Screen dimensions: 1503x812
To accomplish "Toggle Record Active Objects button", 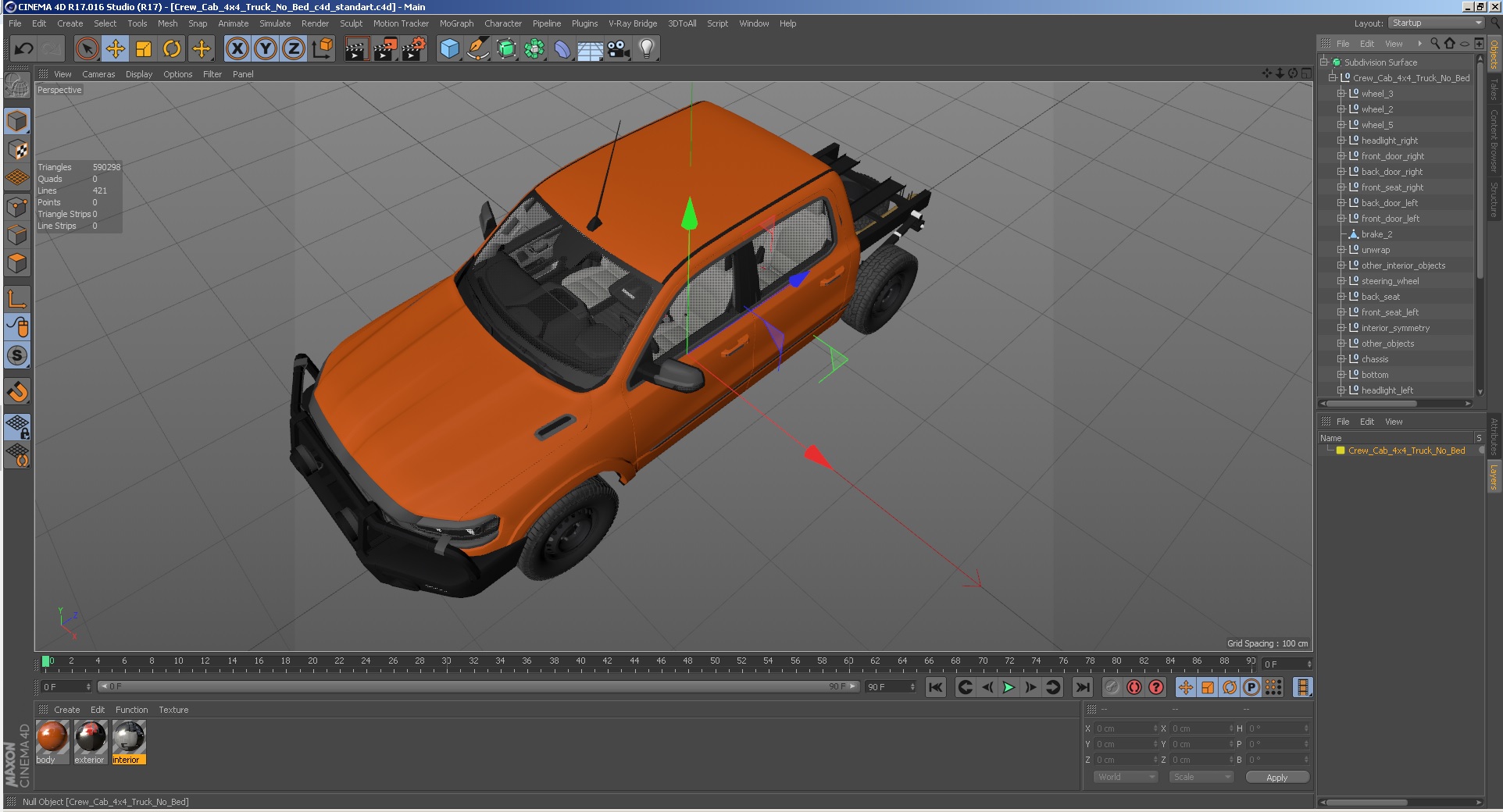I will pos(1112,687).
